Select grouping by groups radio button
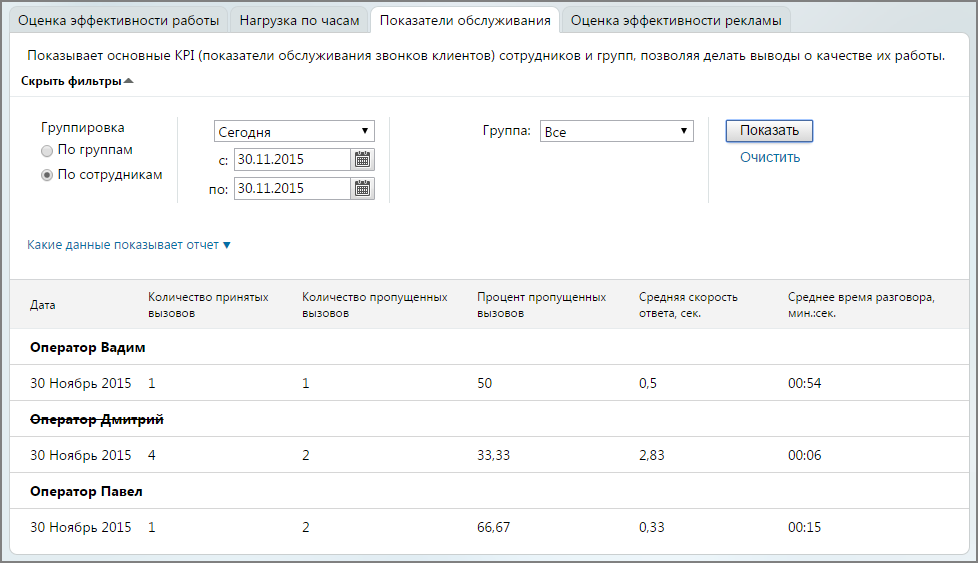The height and width of the screenshot is (563, 978). pyautogui.click(x=47, y=150)
